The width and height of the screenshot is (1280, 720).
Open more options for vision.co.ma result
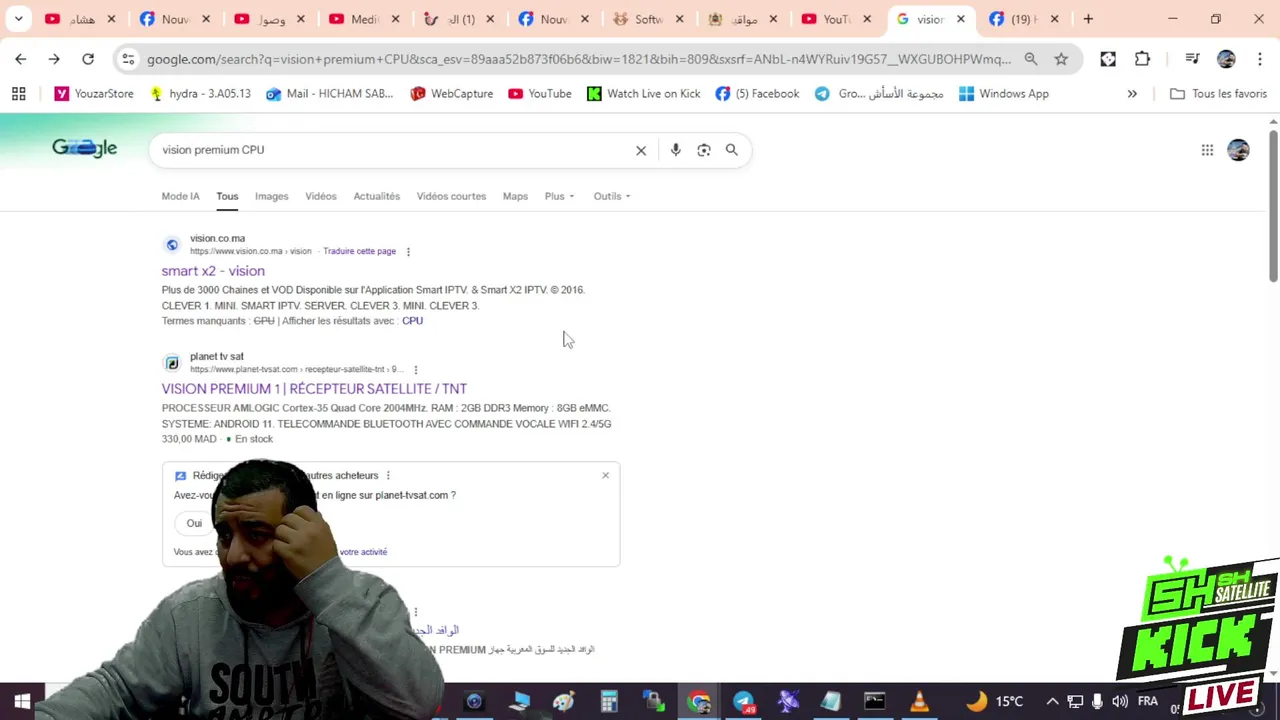pyautogui.click(x=408, y=252)
